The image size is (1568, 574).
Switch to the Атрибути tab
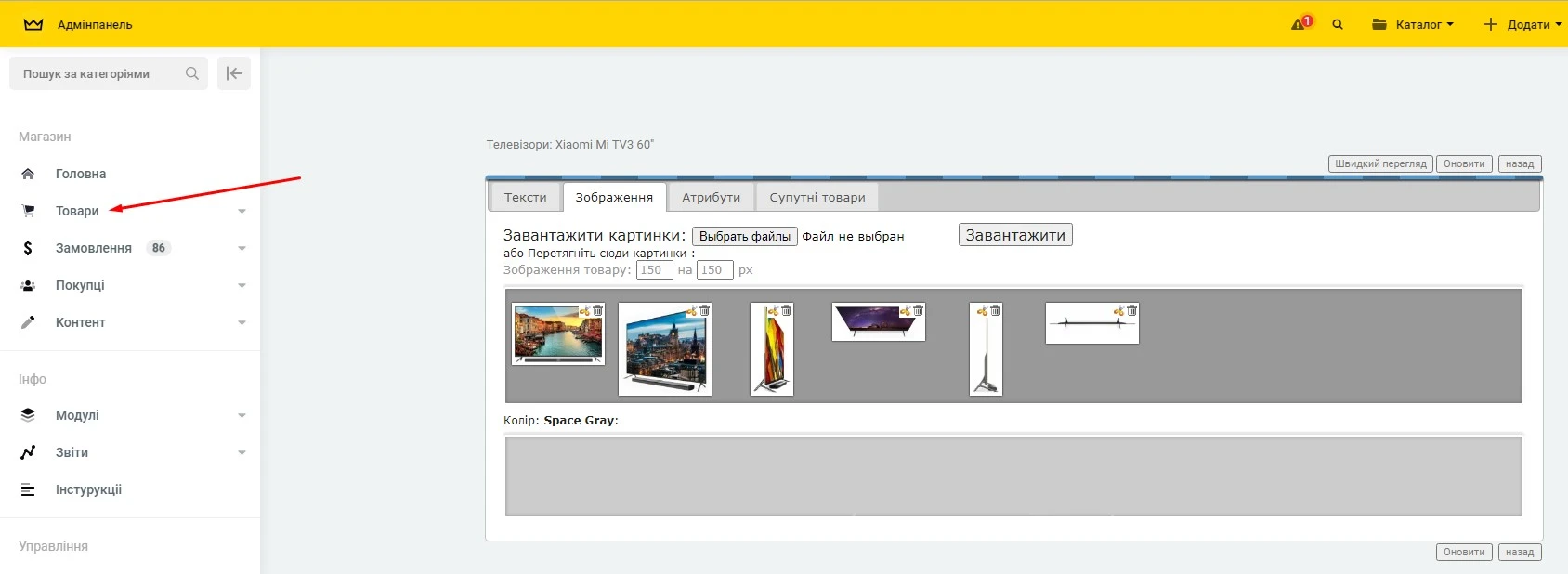click(x=711, y=197)
